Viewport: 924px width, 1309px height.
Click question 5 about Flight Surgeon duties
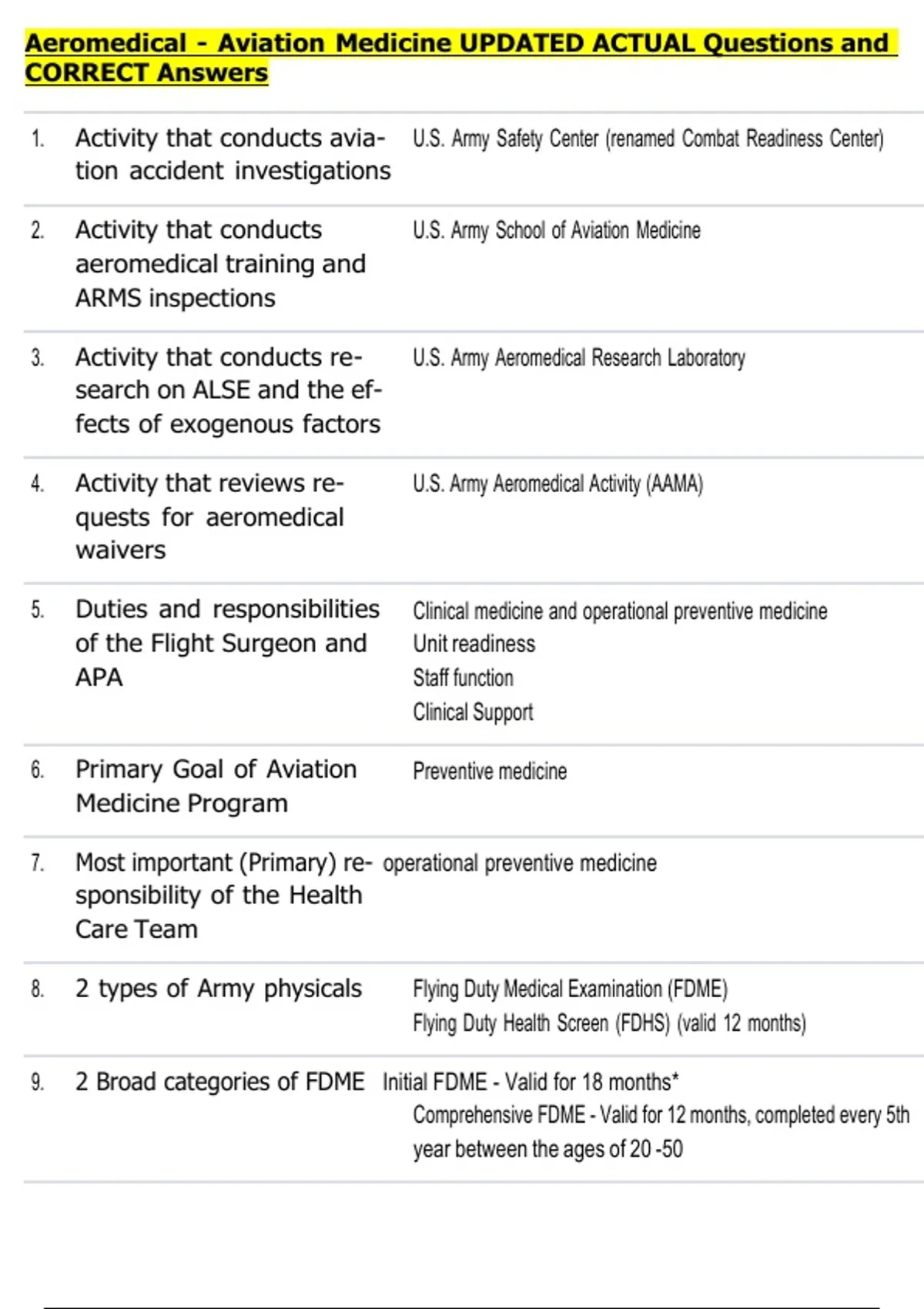[x=227, y=643]
